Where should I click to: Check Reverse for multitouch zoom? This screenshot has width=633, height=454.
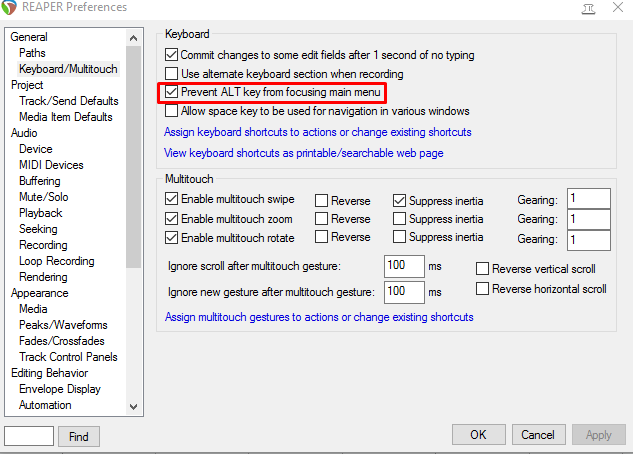pos(321,218)
